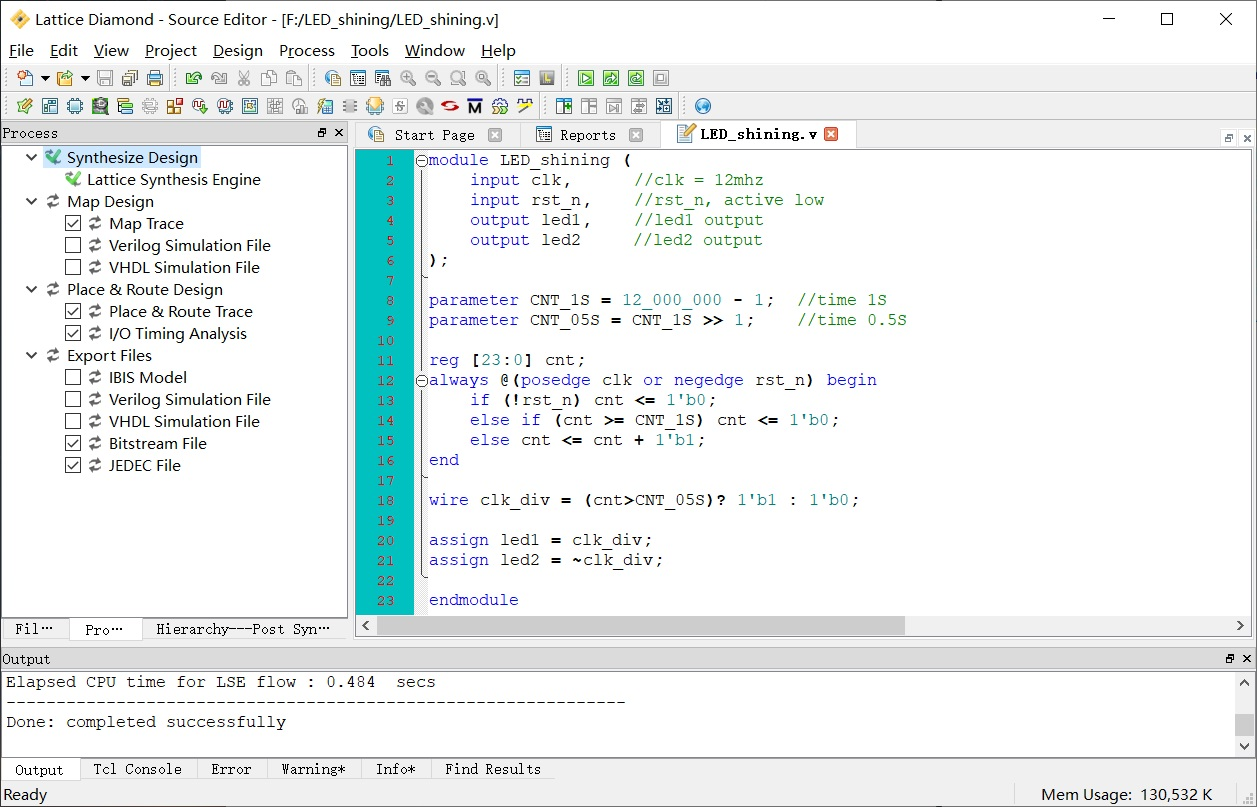Image resolution: width=1257 pixels, height=807 pixels.
Task: Uncheck the Map Trace checkbox
Action: tap(73, 224)
